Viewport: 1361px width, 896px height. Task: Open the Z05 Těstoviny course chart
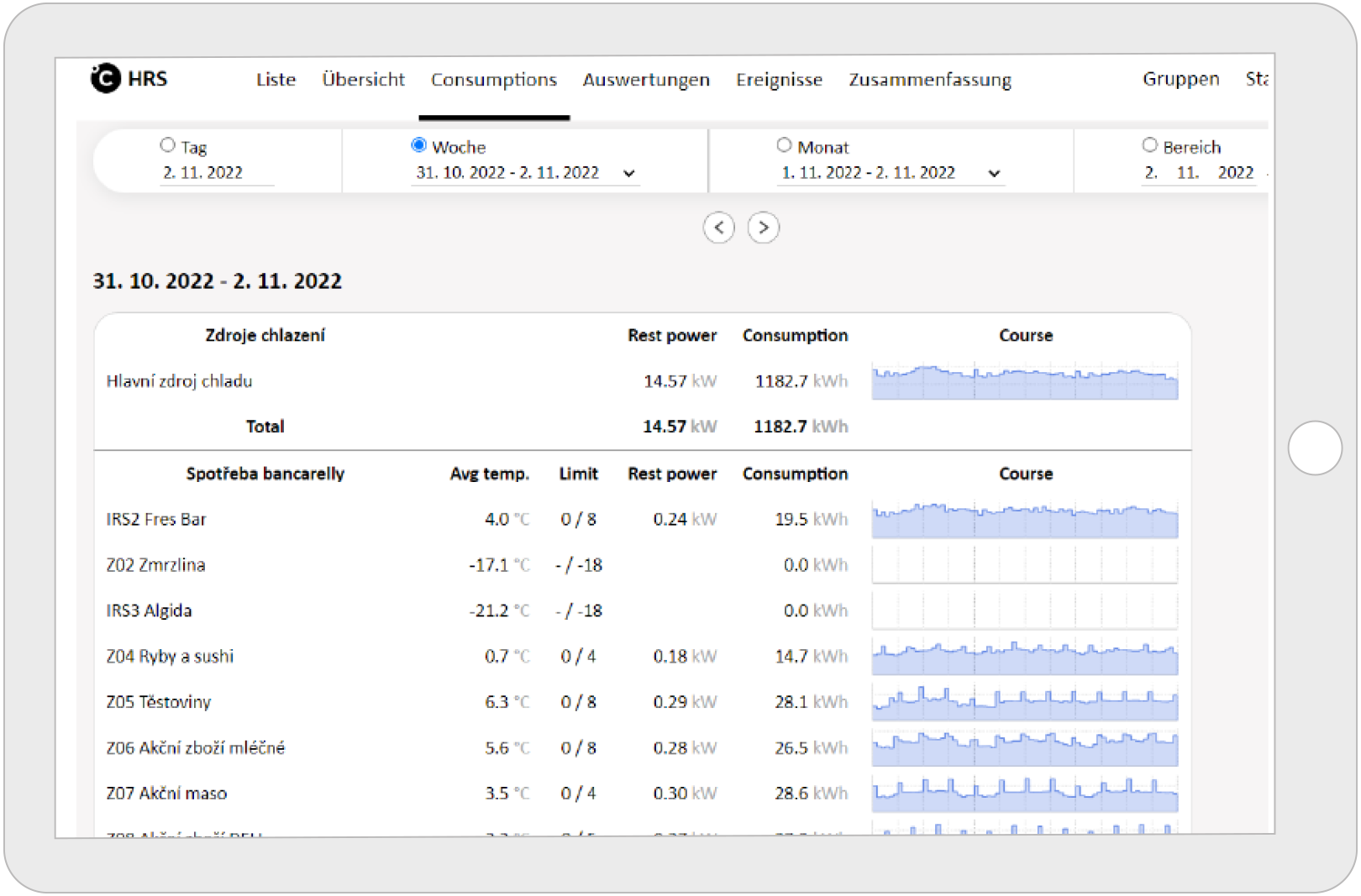click(1025, 702)
